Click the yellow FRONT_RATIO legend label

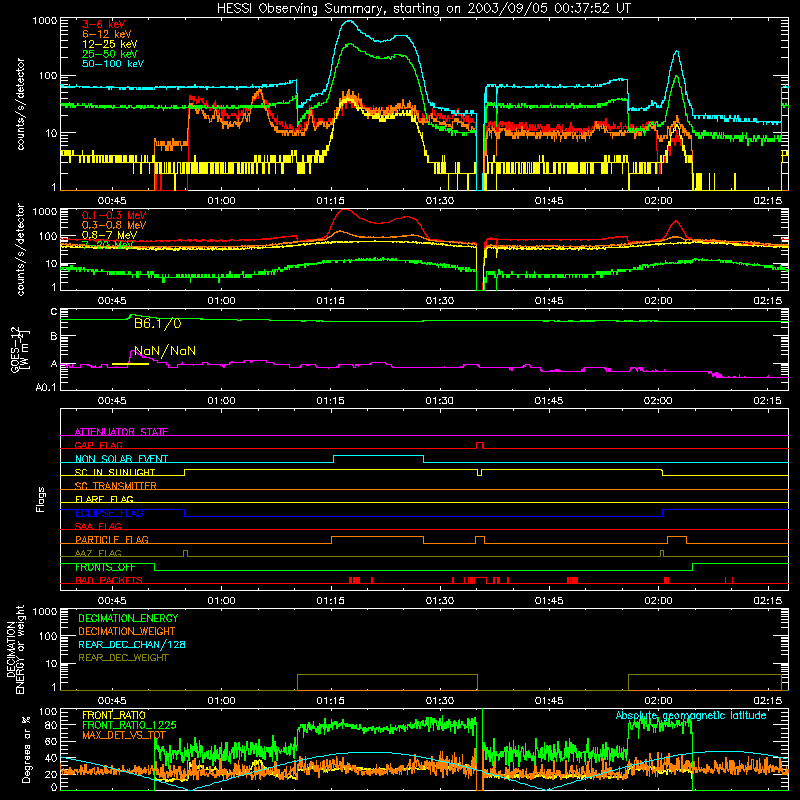click(113, 715)
